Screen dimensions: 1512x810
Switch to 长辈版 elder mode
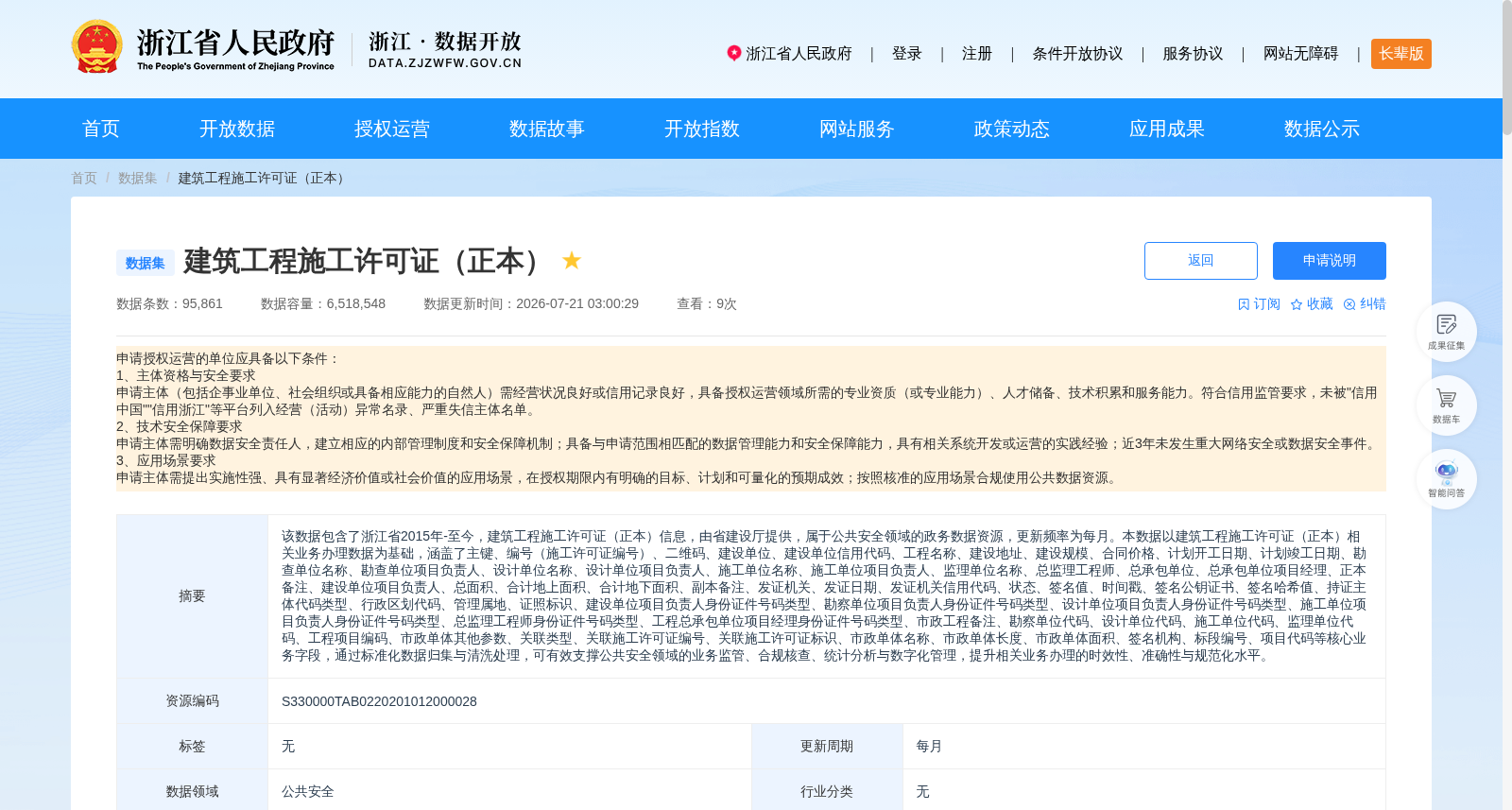tap(1401, 54)
